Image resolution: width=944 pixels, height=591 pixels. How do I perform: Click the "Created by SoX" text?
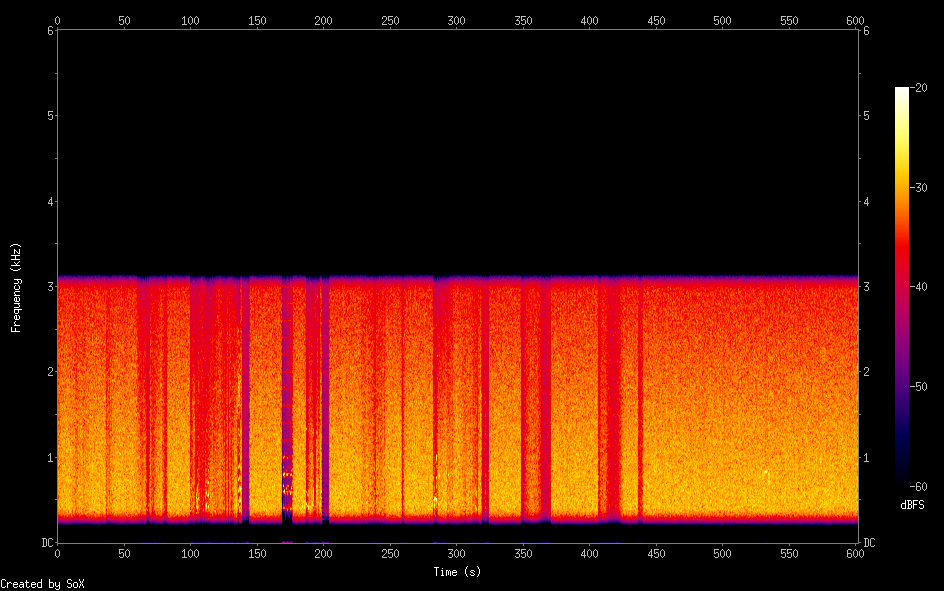(42, 583)
